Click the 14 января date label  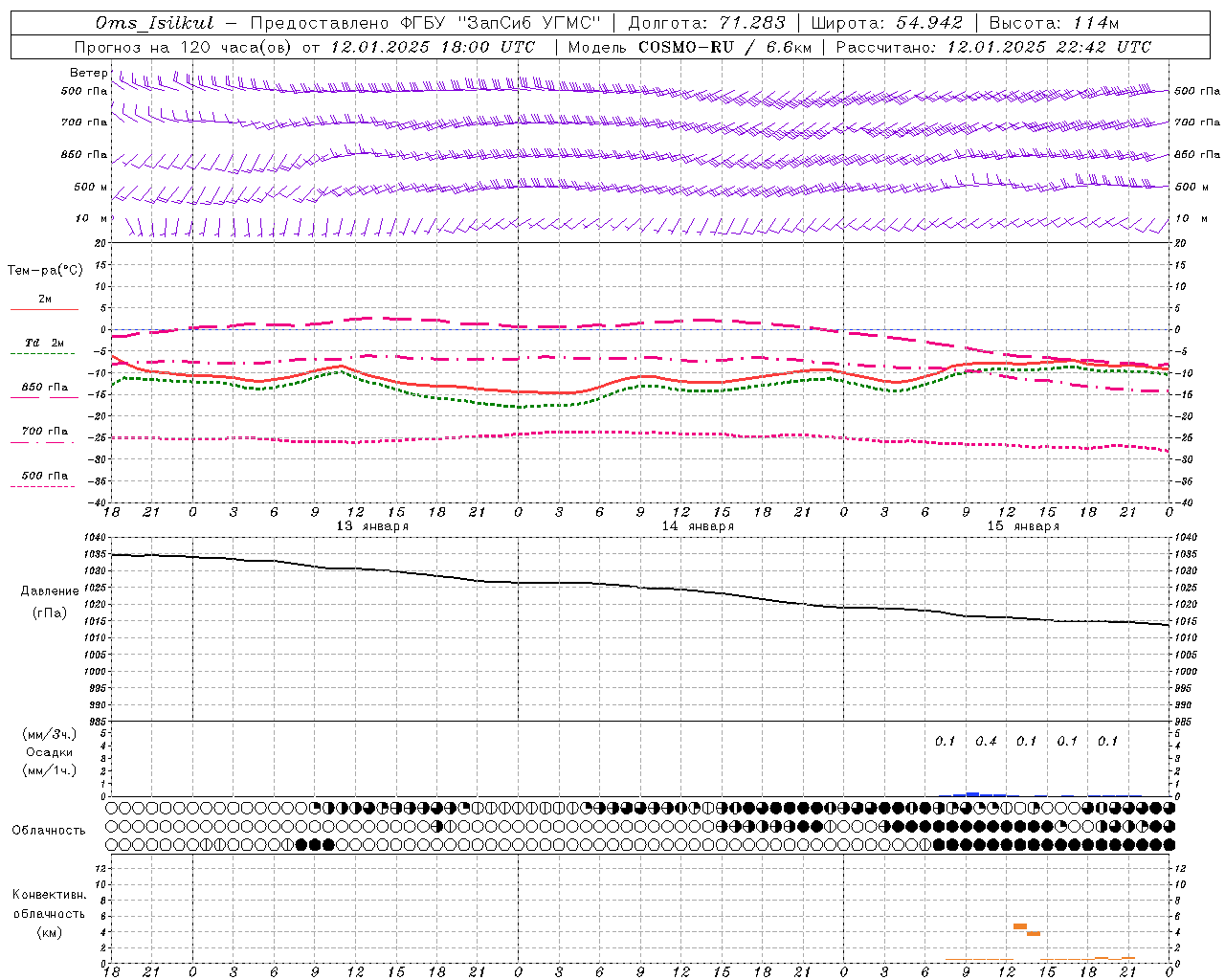(x=698, y=526)
